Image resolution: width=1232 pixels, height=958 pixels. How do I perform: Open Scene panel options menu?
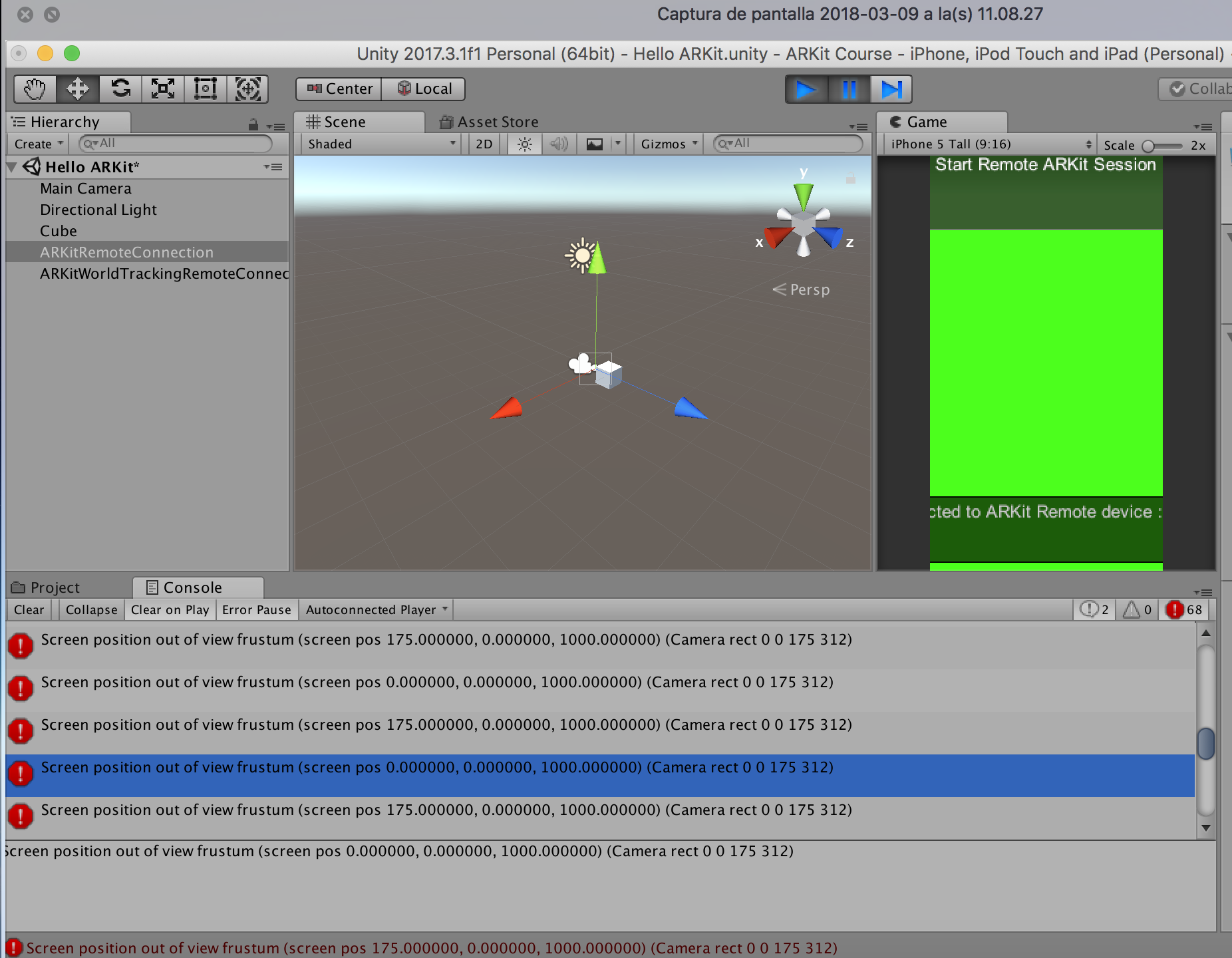858,126
